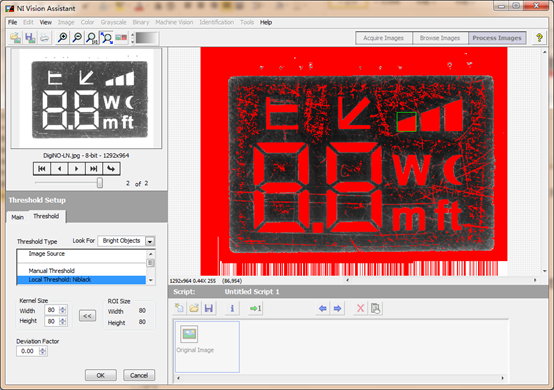Confirm threshold with OK button

coord(101,375)
